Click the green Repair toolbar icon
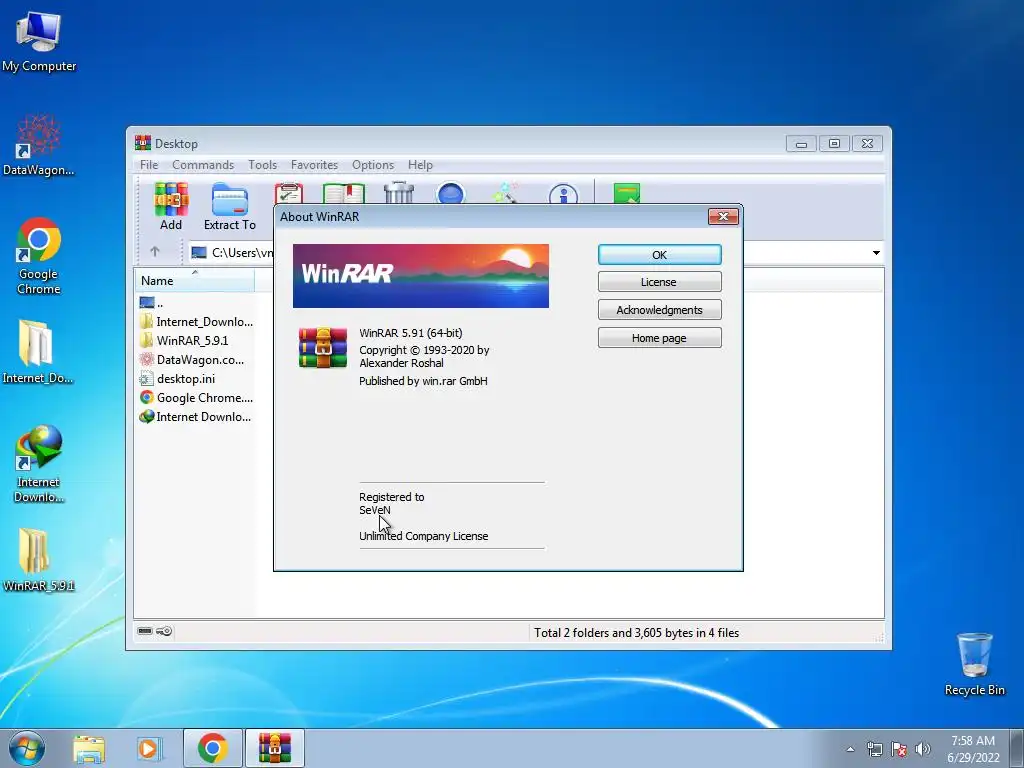This screenshot has height=768, width=1024. tap(627, 193)
